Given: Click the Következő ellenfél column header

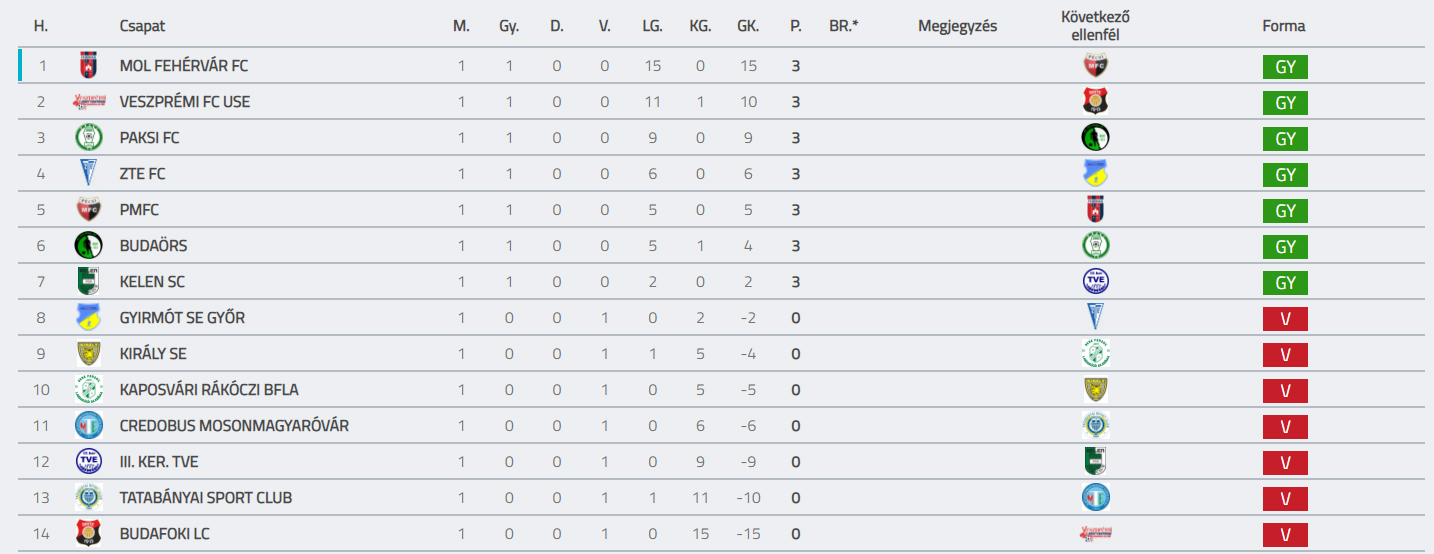Looking at the screenshot, I should [x=1096, y=26].
